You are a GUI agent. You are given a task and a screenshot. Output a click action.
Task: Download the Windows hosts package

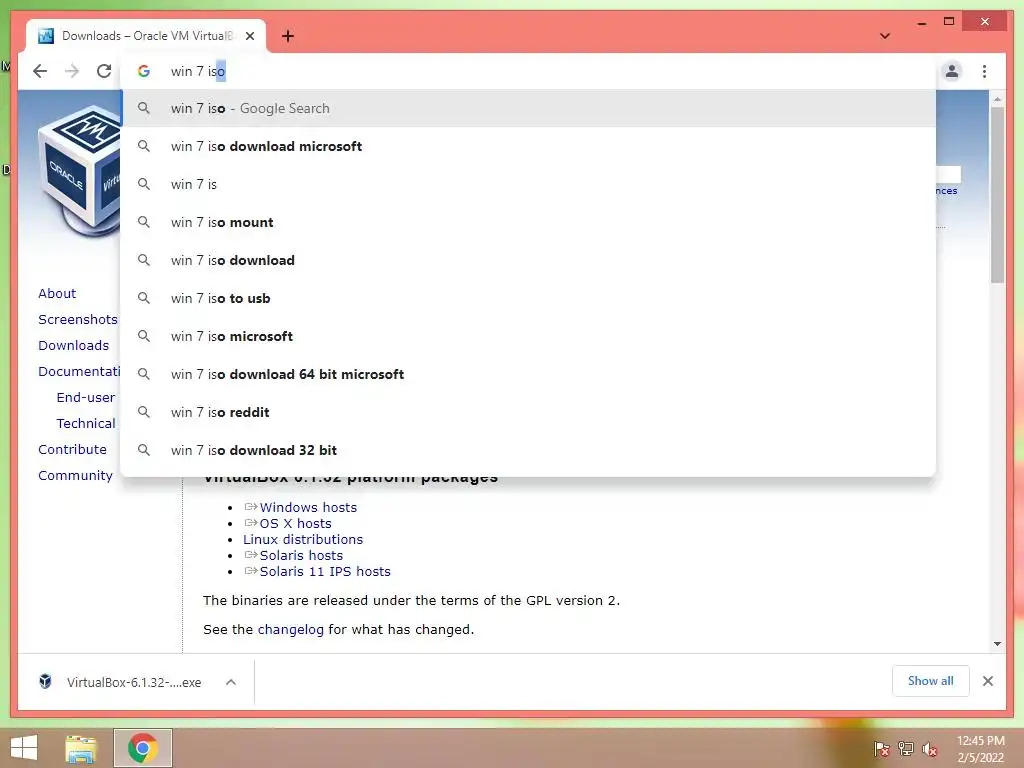(x=308, y=507)
